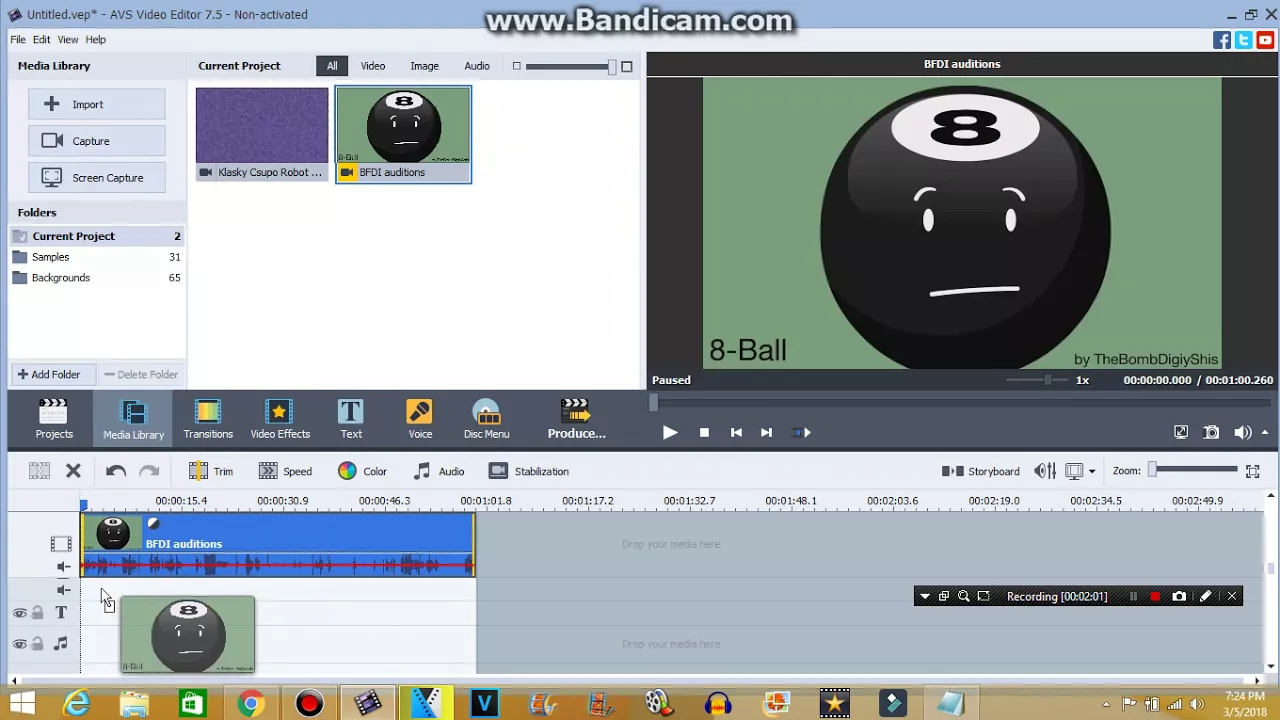Click the Import button
The height and width of the screenshot is (720, 1280).
coord(97,104)
